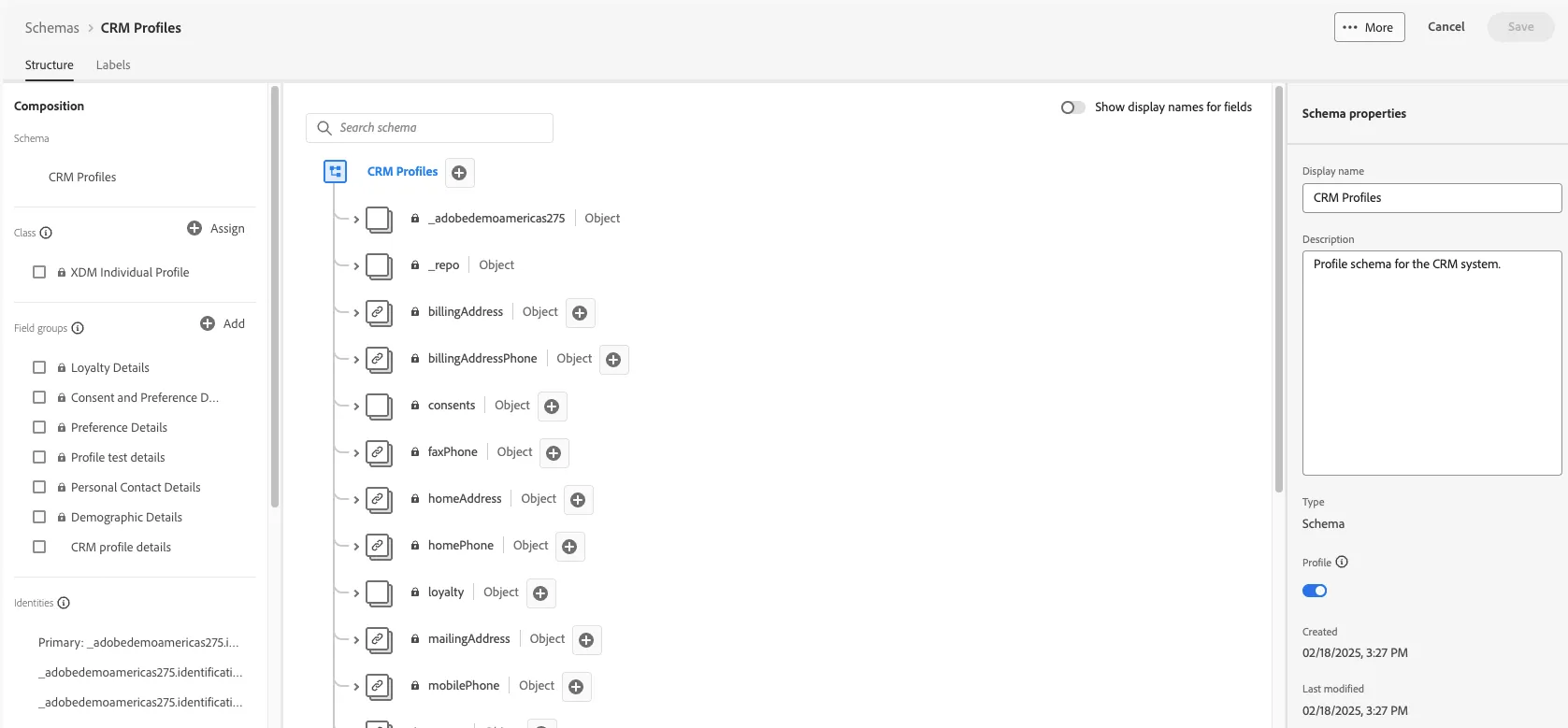Click the schema canvas vertical scrollbar
Image resolution: width=1568 pixels, height=728 pixels.
[x=1279, y=290]
